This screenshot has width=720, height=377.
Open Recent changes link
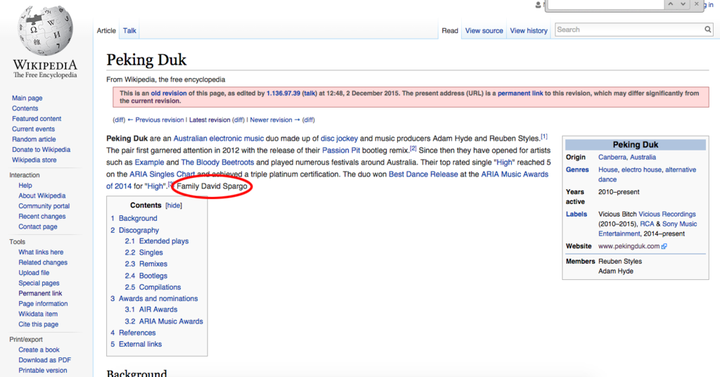pos(42,216)
